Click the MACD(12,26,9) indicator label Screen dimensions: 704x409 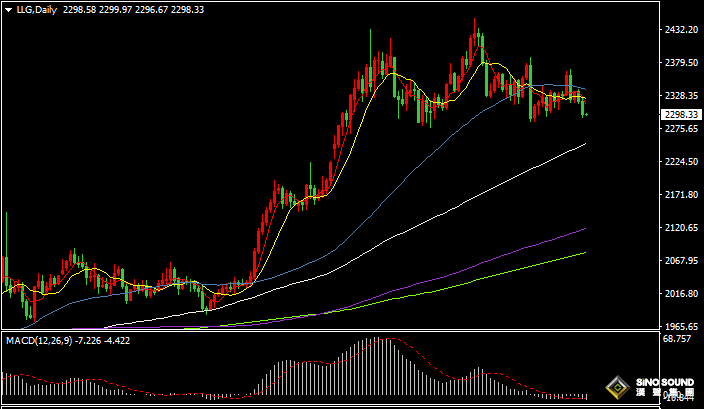[35, 340]
